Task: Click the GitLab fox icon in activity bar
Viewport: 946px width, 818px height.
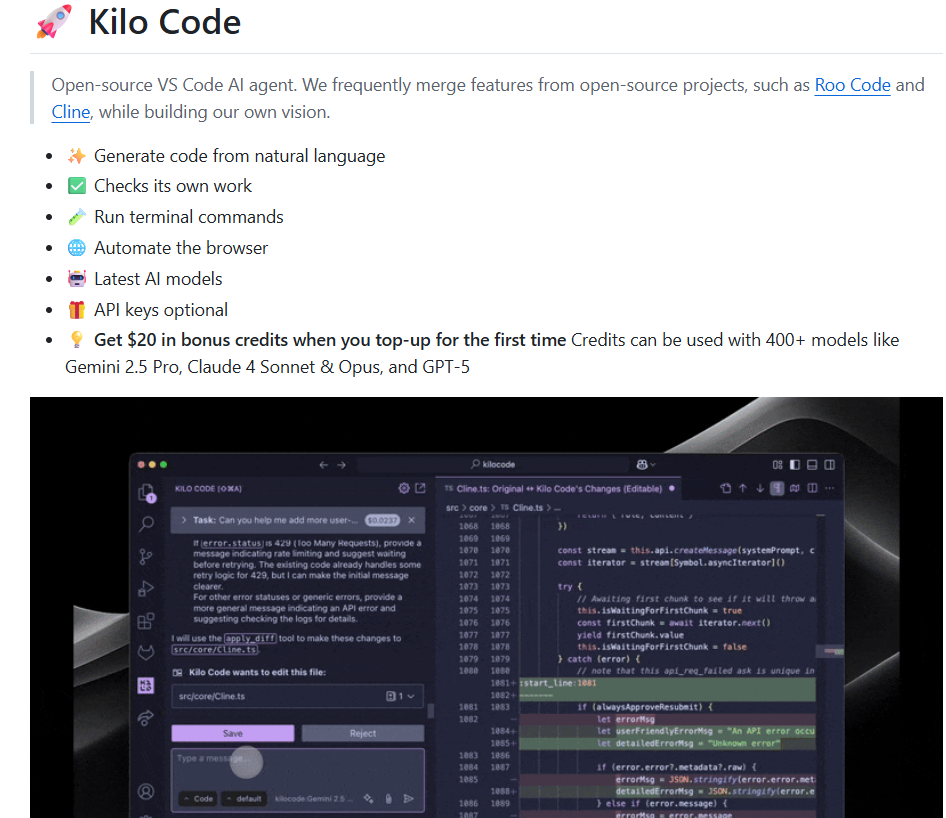Action: 146,652
